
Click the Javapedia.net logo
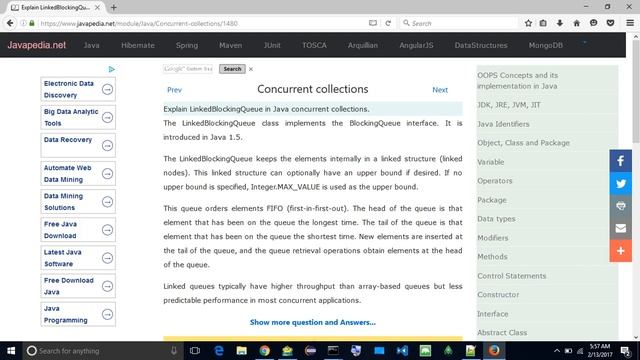(37, 45)
